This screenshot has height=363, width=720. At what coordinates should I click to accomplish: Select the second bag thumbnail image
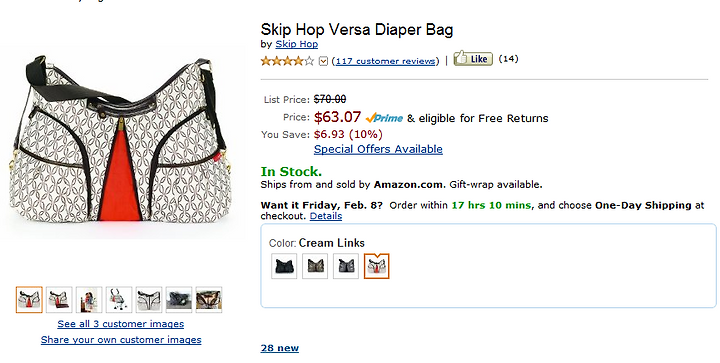pos(59,300)
